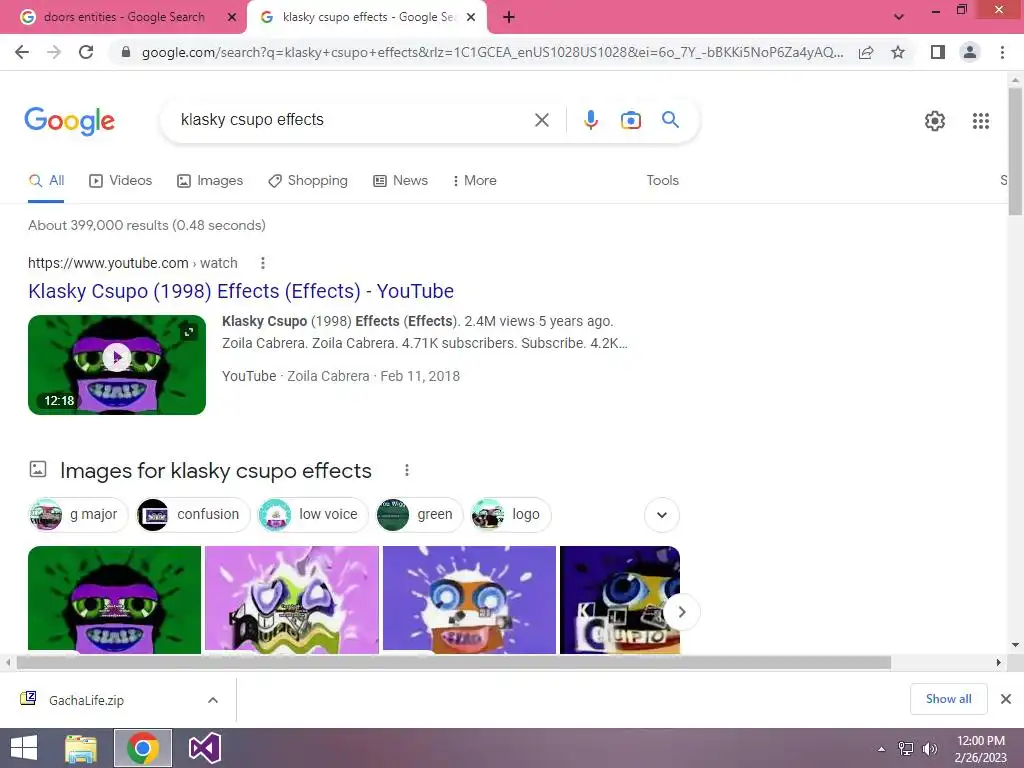The height and width of the screenshot is (768, 1024).
Task: Open the pink Klasky Csupo image result
Action: click(292, 600)
